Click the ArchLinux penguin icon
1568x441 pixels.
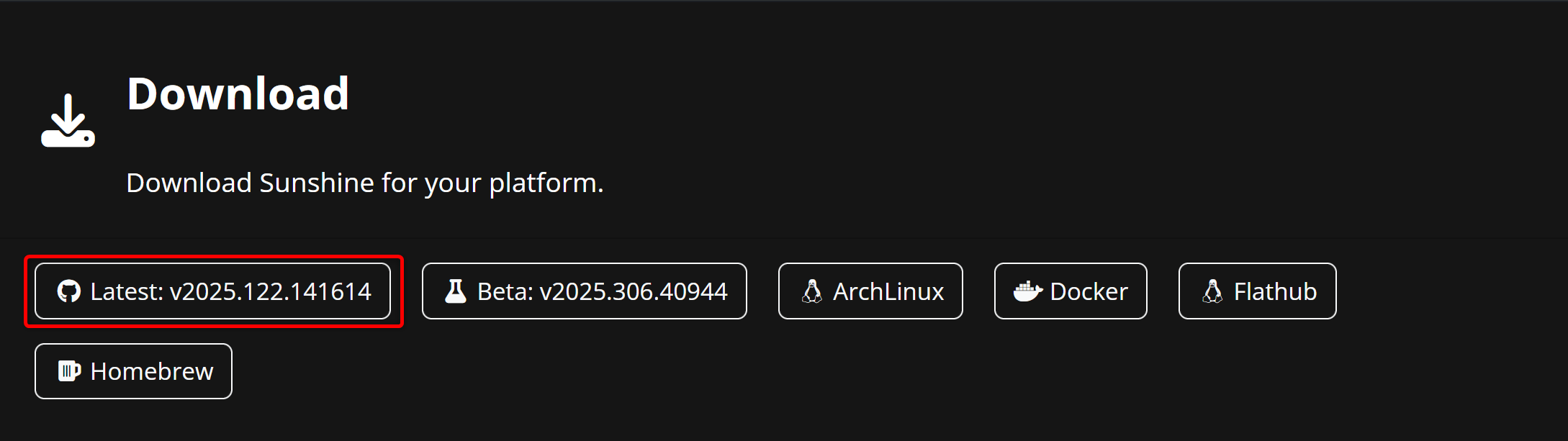(812, 291)
